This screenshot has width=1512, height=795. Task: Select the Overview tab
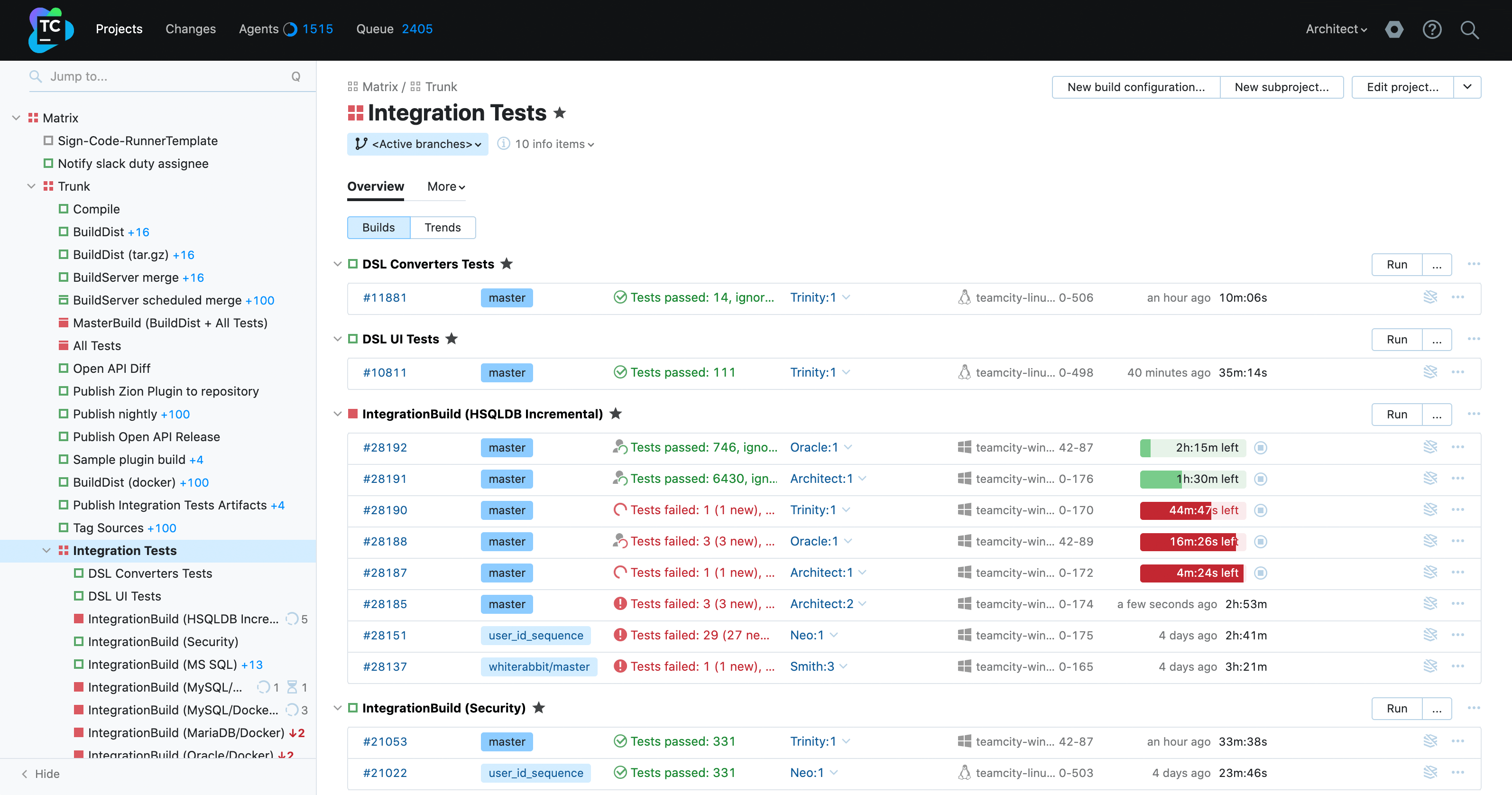[376, 186]
